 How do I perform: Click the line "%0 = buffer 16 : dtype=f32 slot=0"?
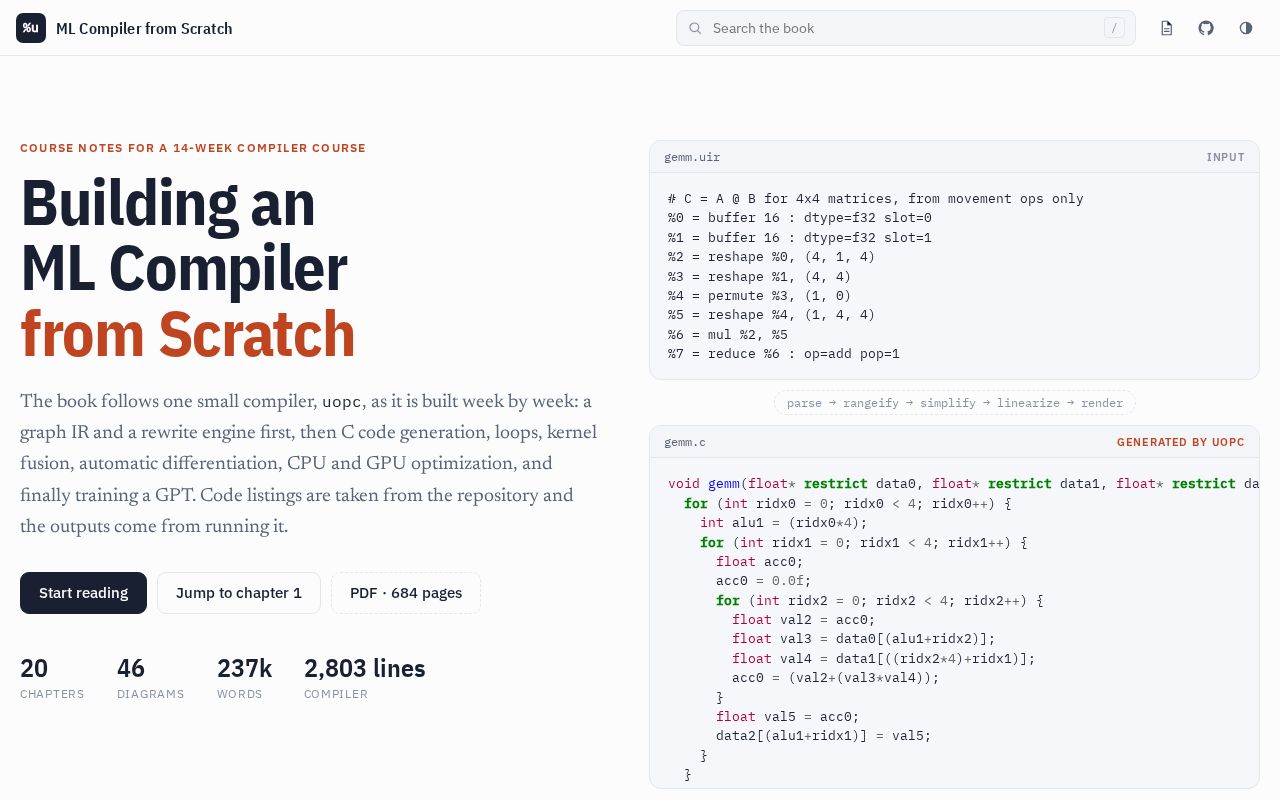point(800,217)
